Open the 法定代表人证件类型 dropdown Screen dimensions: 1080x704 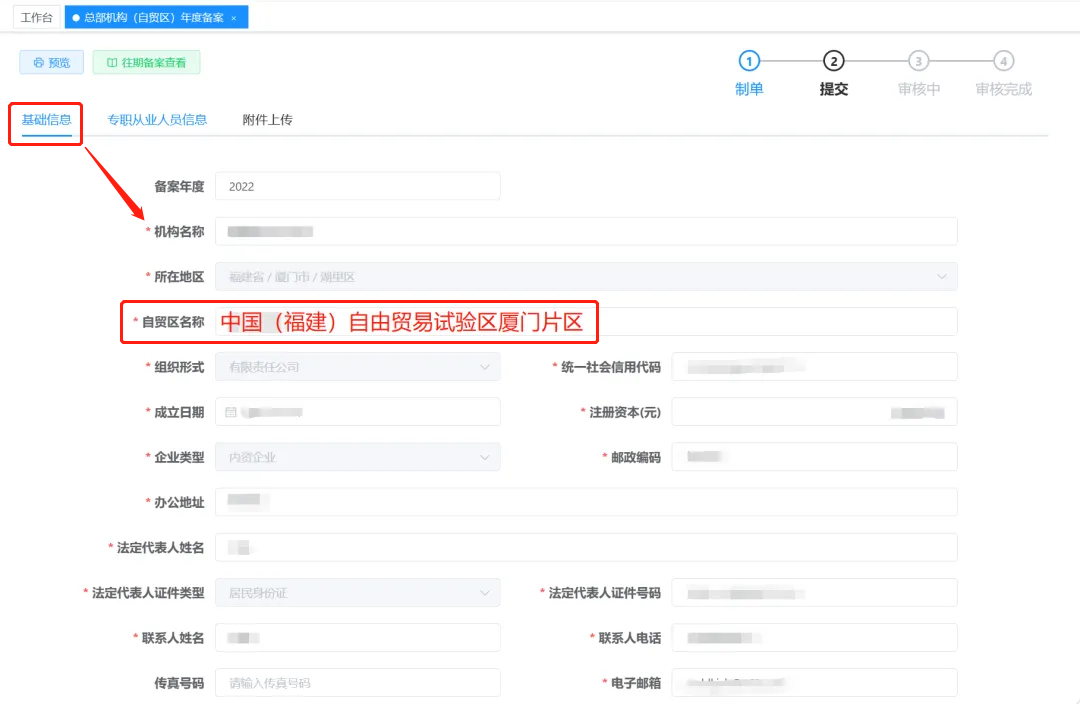pos(357,592)
